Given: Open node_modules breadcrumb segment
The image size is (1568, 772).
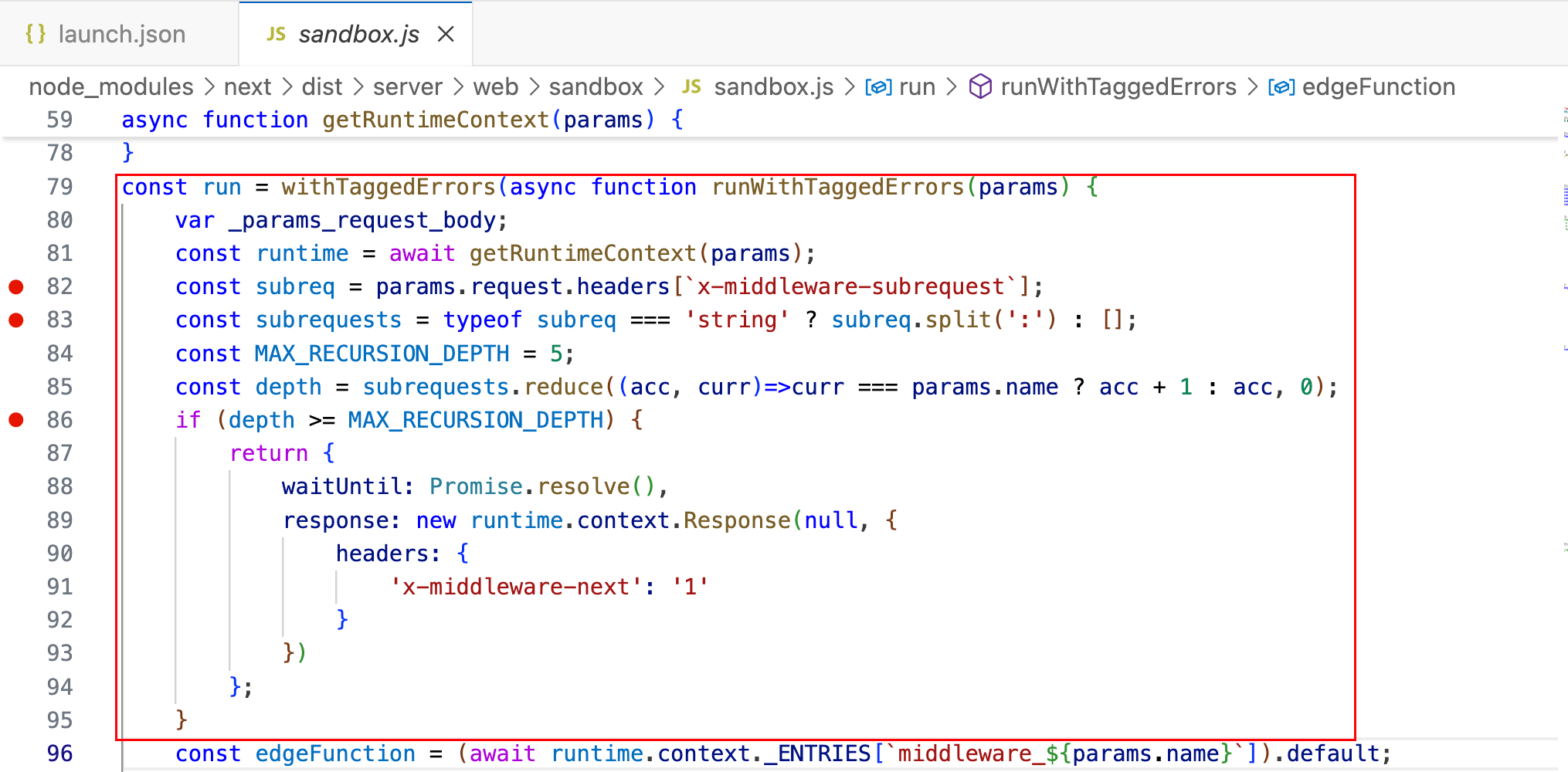Looking at the screenshot, I should 111,86.
